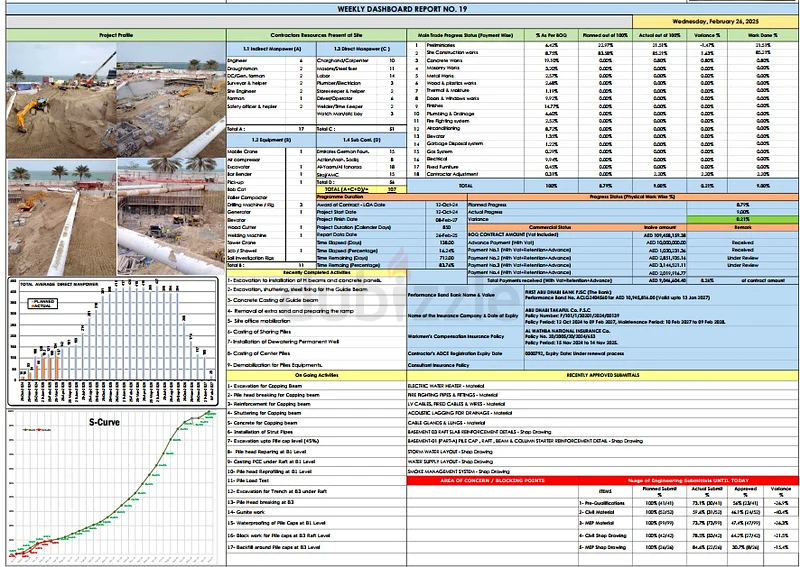Click the 'Tower Crane' equipment row
Image resolution: width=800 pixels, height=567 pixels.
(x=271, y=243)
